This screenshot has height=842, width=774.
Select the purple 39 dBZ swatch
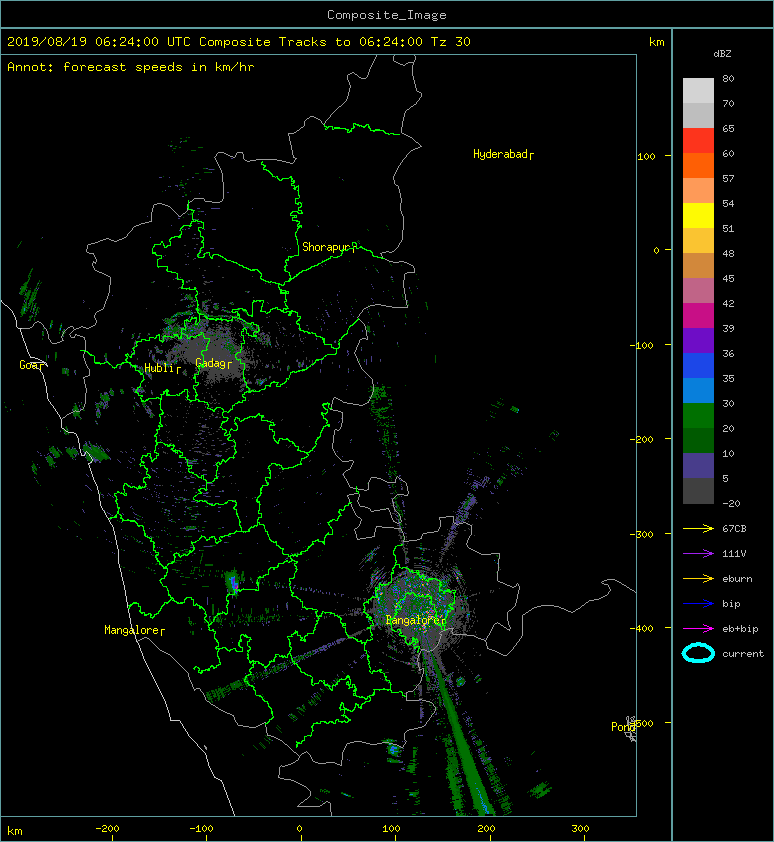pos(698,340)
